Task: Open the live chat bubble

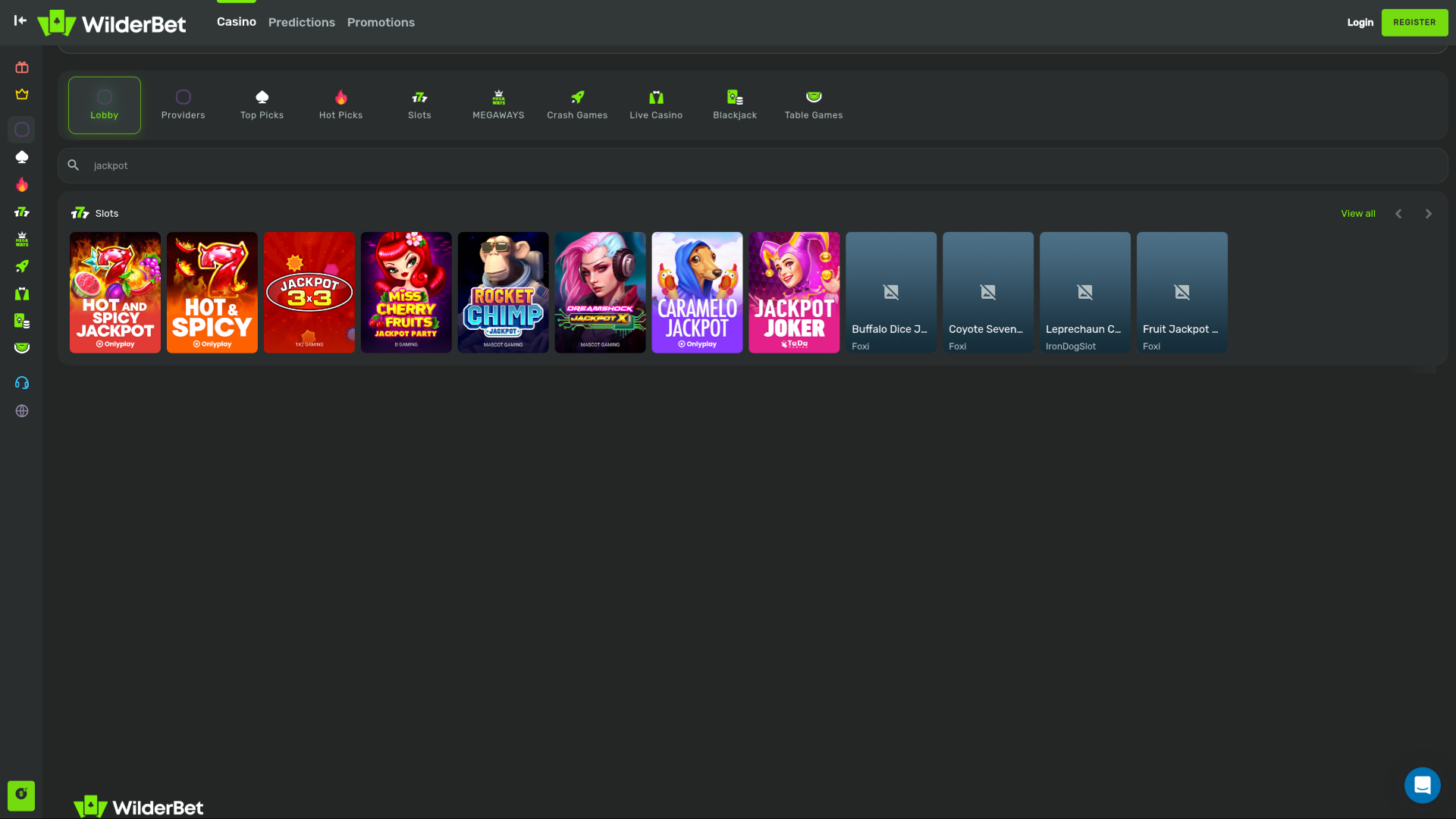Action: tap(1422, 785)
